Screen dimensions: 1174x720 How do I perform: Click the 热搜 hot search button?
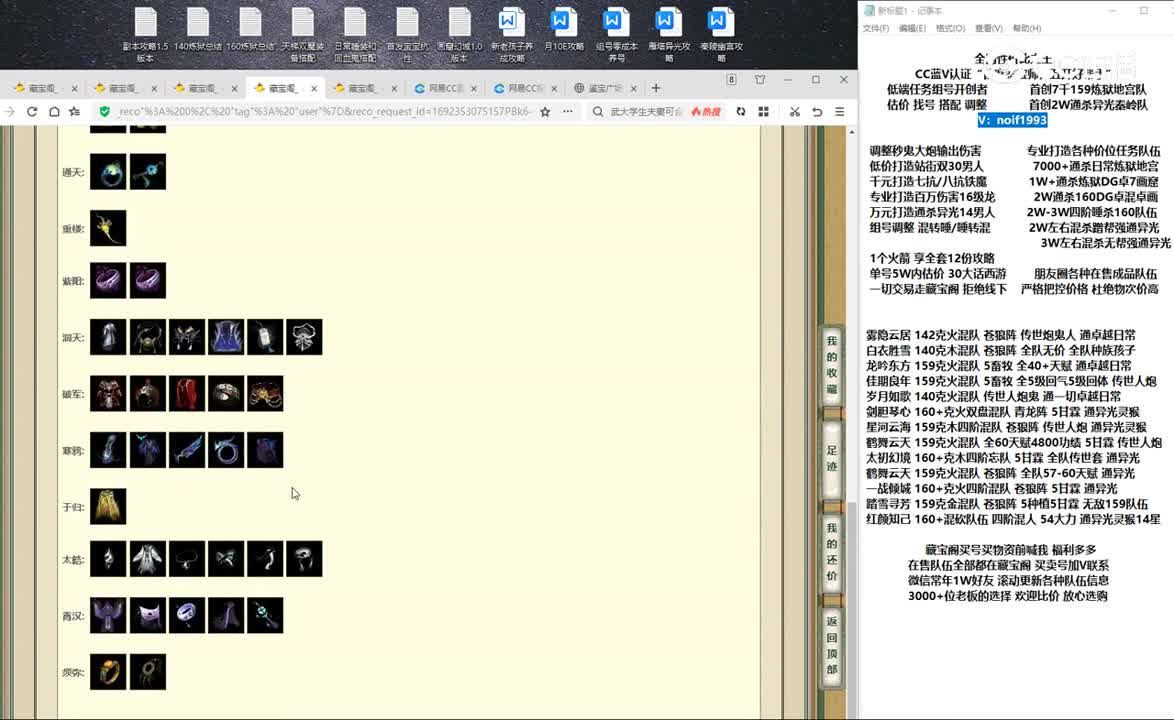click(x=706, y=112)
